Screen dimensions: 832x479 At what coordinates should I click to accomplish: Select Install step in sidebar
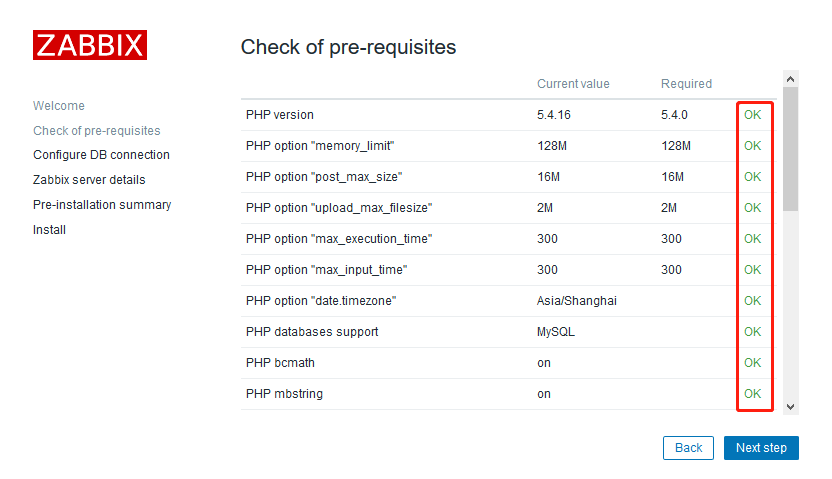(x=49, y=230)
